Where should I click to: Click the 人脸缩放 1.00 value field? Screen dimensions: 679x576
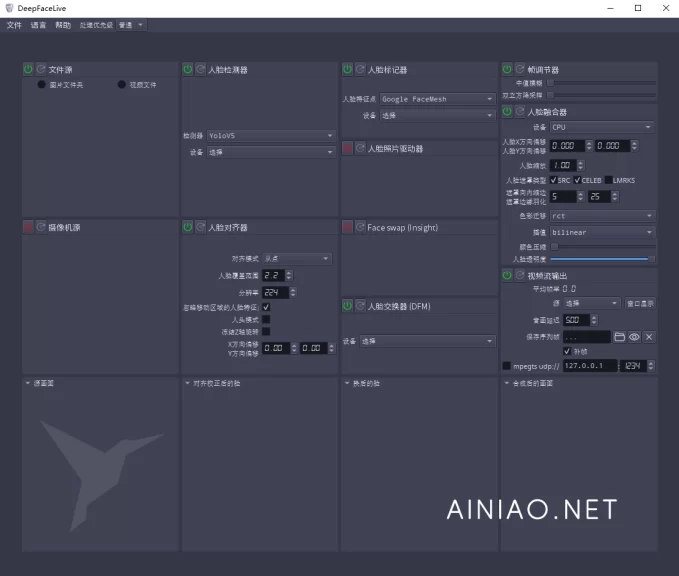point(563,165)
